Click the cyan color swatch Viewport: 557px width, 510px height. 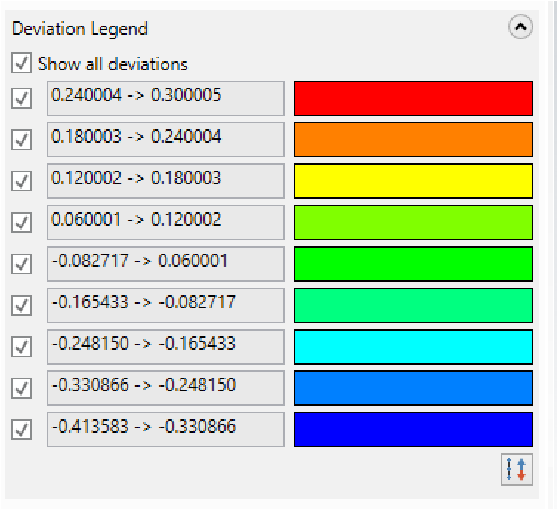tap(413, 347)
